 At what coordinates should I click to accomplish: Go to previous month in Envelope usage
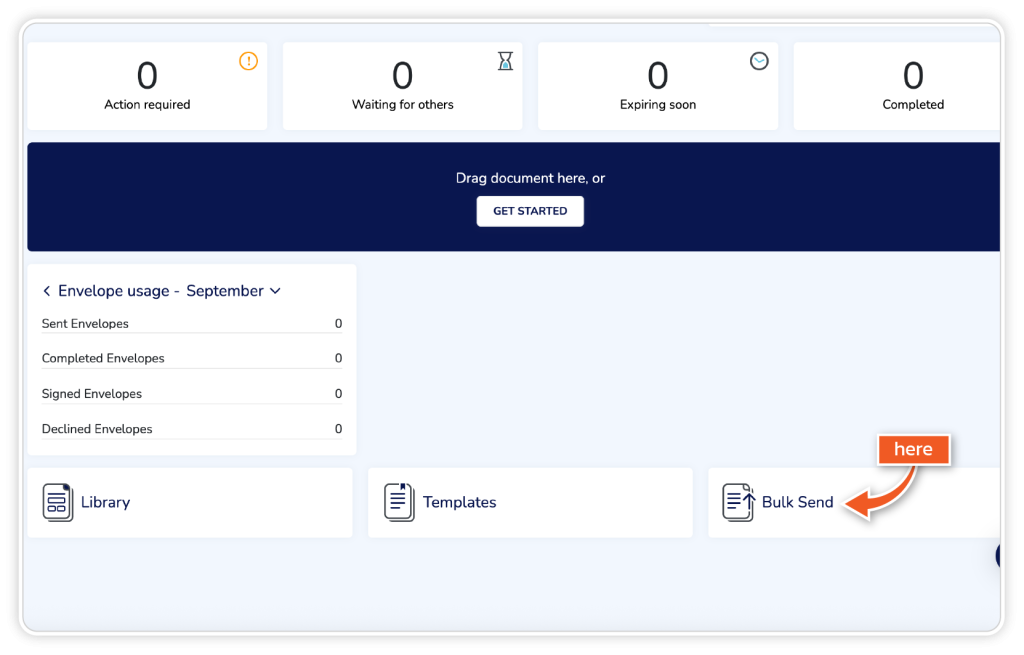click(x=46, y=291)
